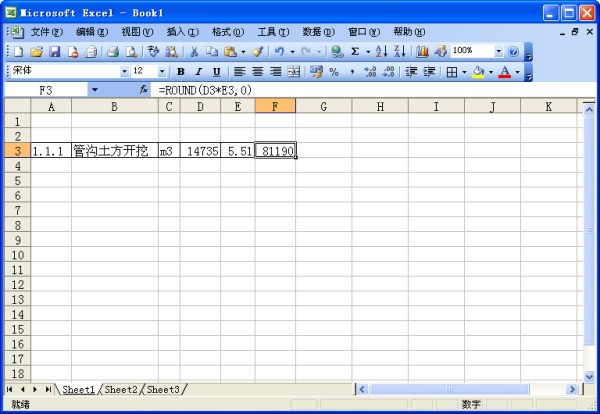
Task: Open the Paste options arrow
Action: pos(243,51)
